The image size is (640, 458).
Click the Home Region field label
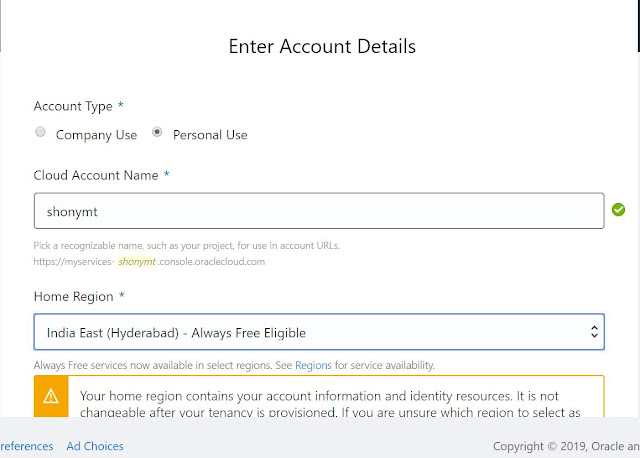point(74,296)
